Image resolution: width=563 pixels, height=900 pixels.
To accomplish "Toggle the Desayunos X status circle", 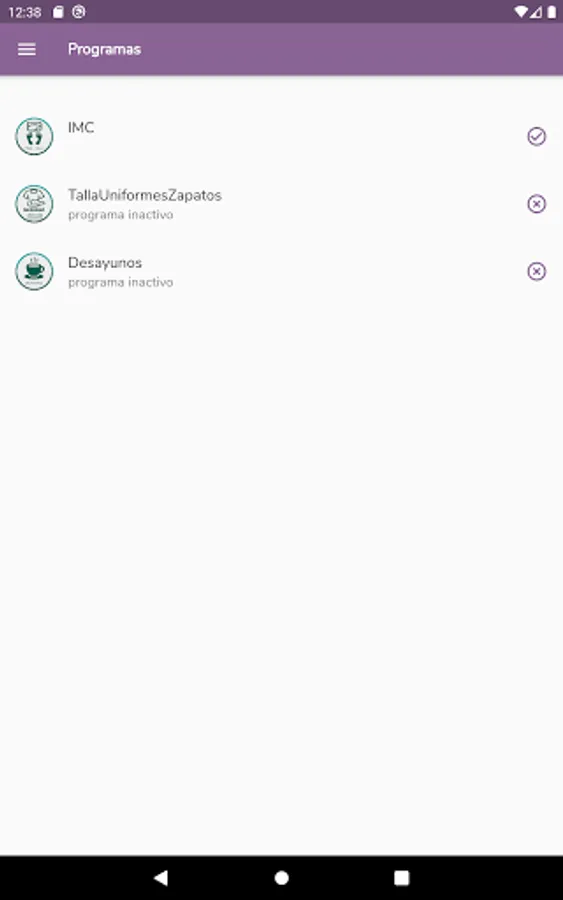I will click(x=537, y=271).
